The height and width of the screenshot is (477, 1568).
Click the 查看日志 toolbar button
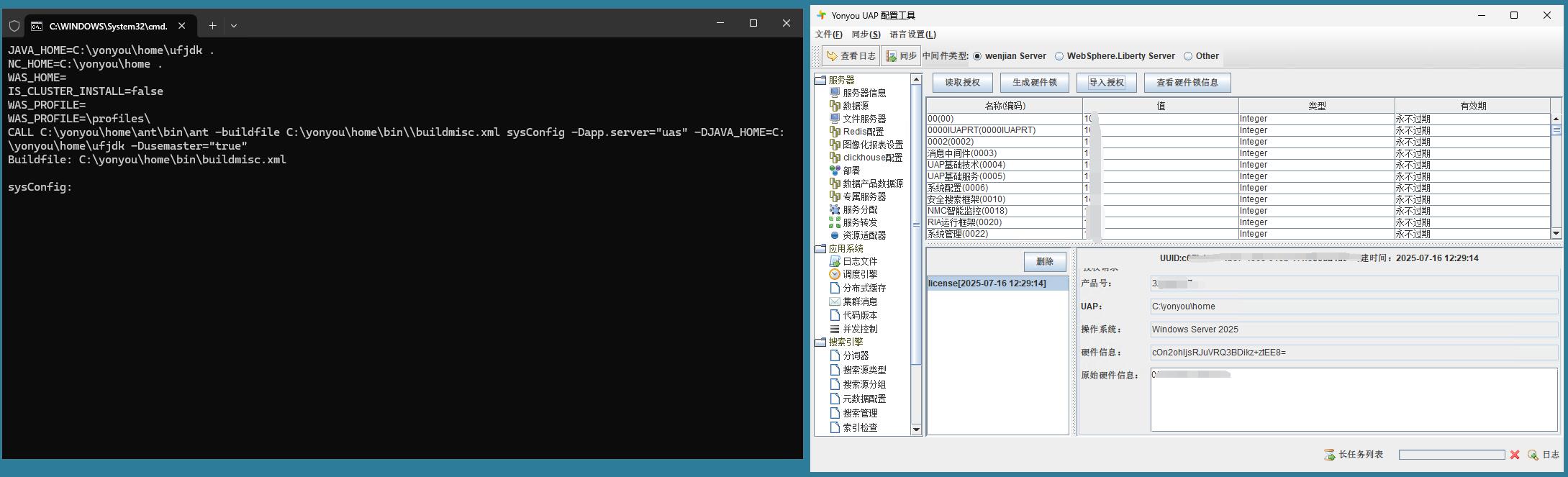pyautogui.click(x=851, y=56)
